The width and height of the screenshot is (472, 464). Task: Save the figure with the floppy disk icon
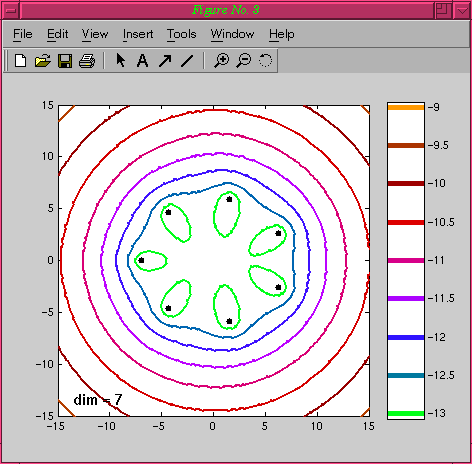point(65,61)
